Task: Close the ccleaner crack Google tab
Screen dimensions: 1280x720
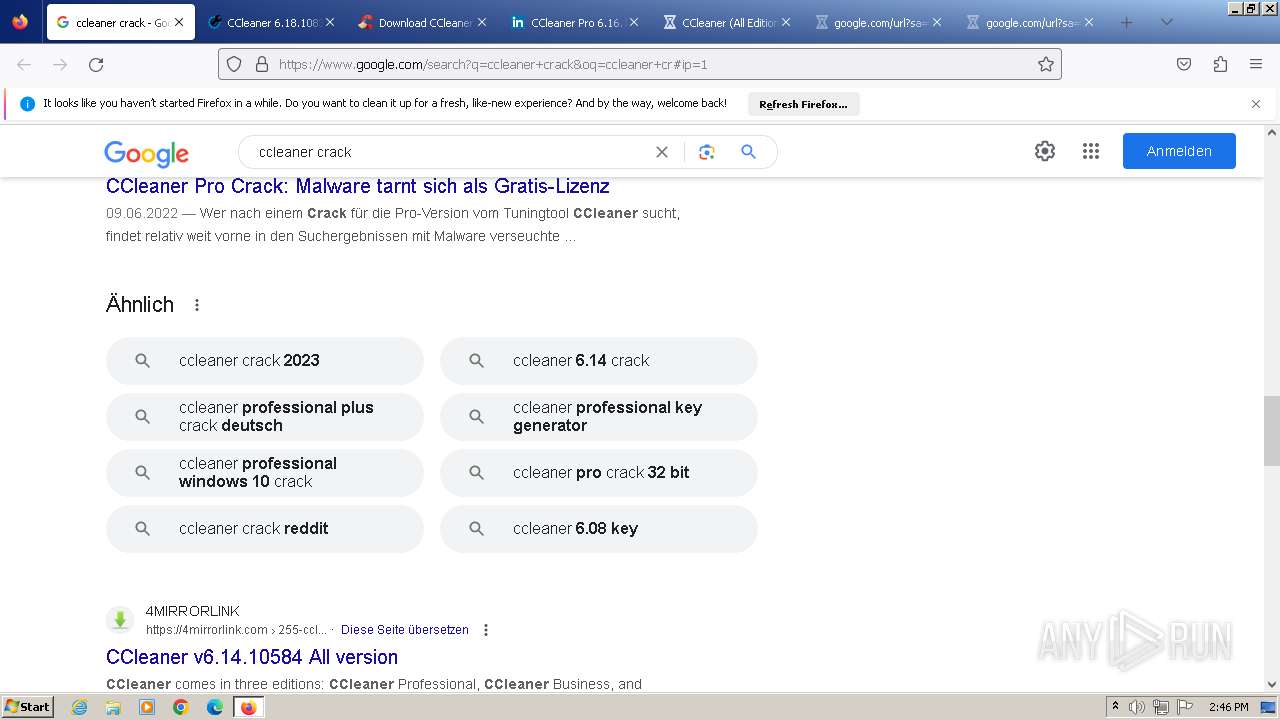Action: [179, 22]
